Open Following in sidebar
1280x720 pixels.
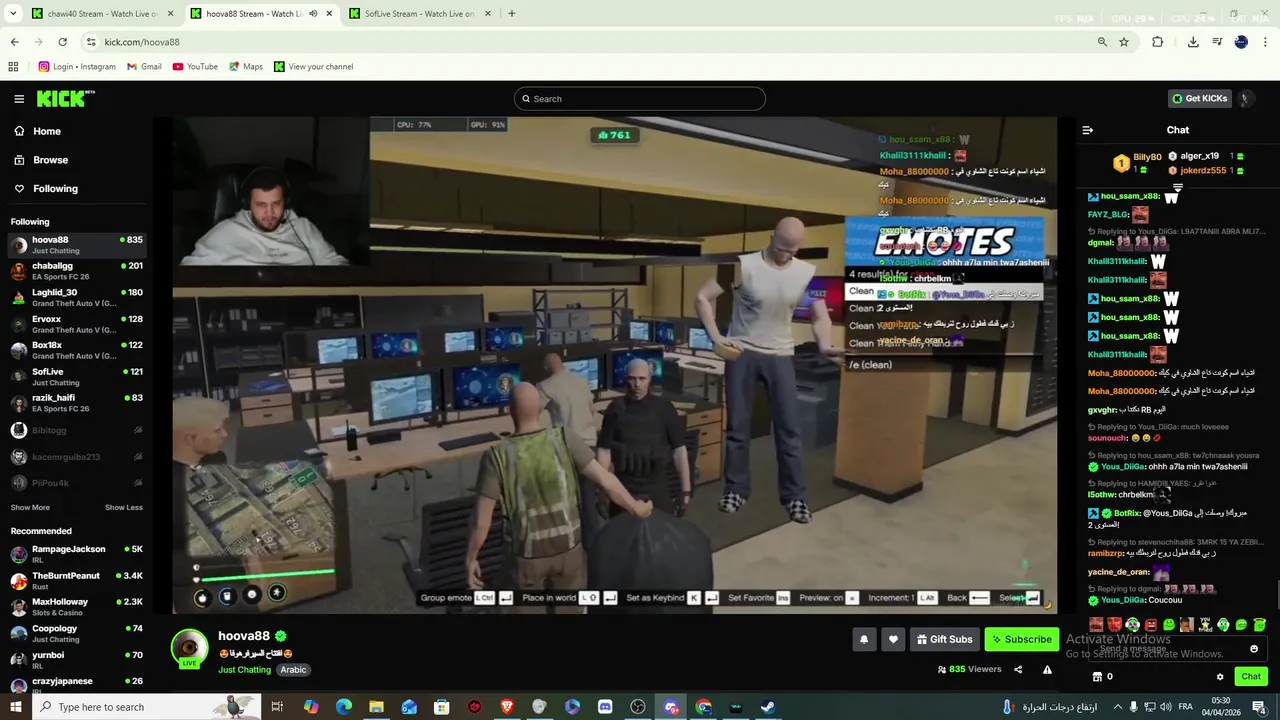tap(45, 188)
